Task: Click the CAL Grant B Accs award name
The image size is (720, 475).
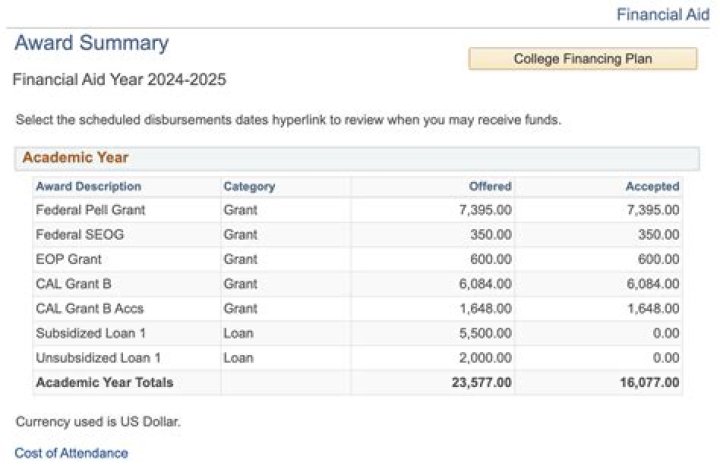Action: (x=90, y=309)
